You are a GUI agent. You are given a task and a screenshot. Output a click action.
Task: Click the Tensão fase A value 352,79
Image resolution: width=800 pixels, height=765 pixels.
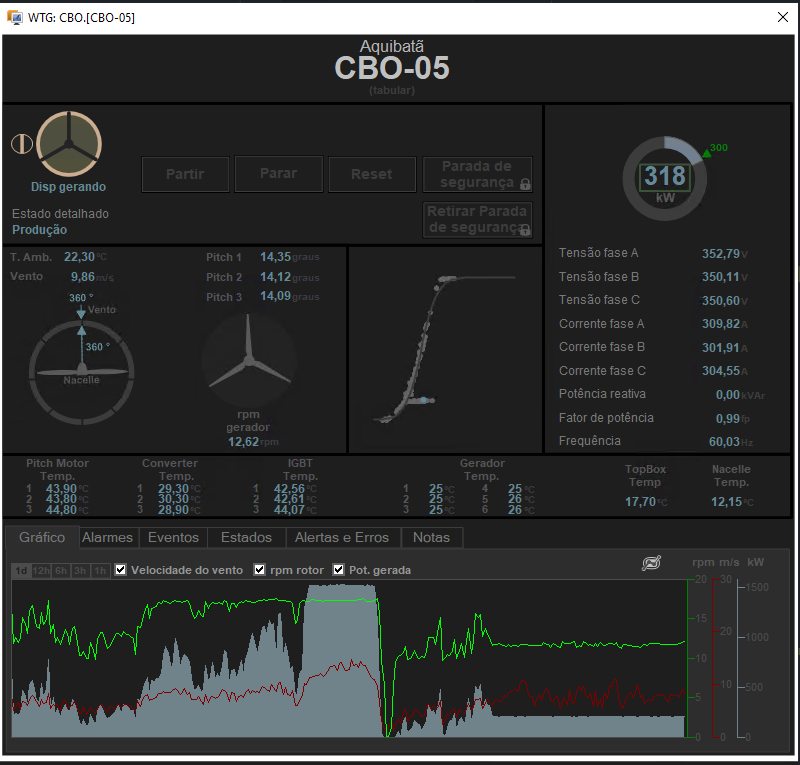[720, 254]
